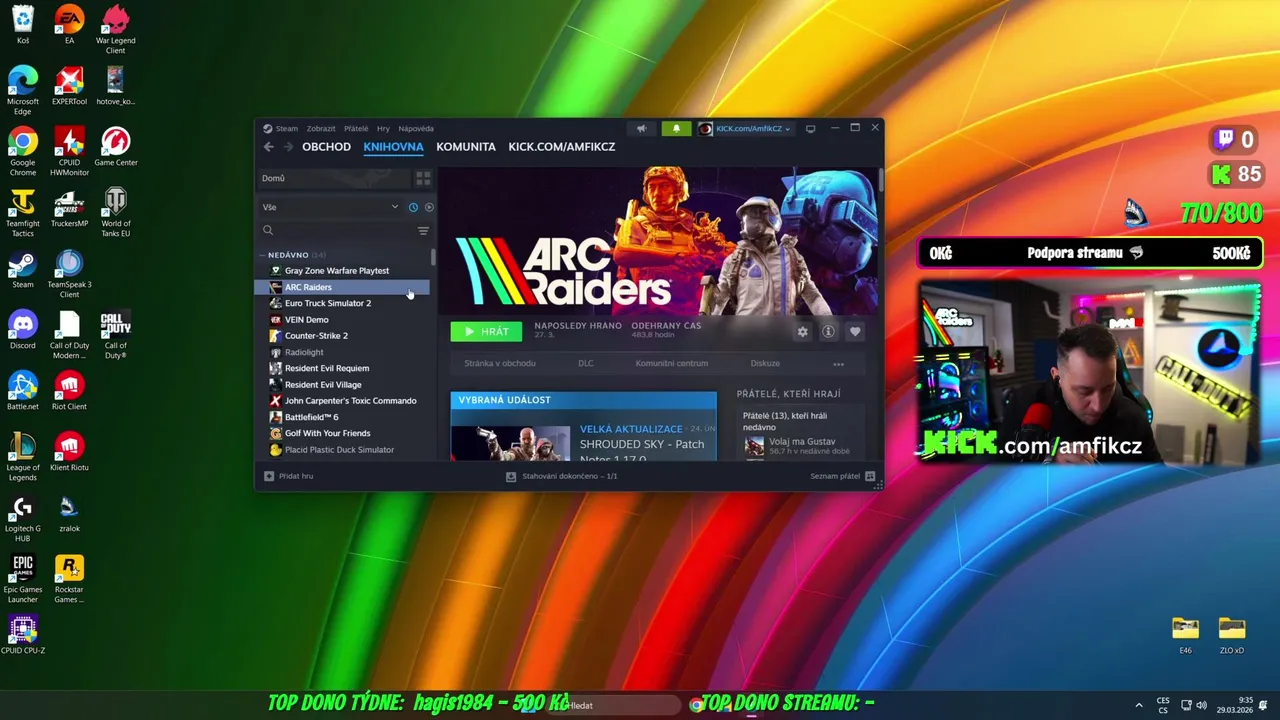Open the Zobrazit menu
This screenshot has width=1280, height=720.
[x=321, y=128]
